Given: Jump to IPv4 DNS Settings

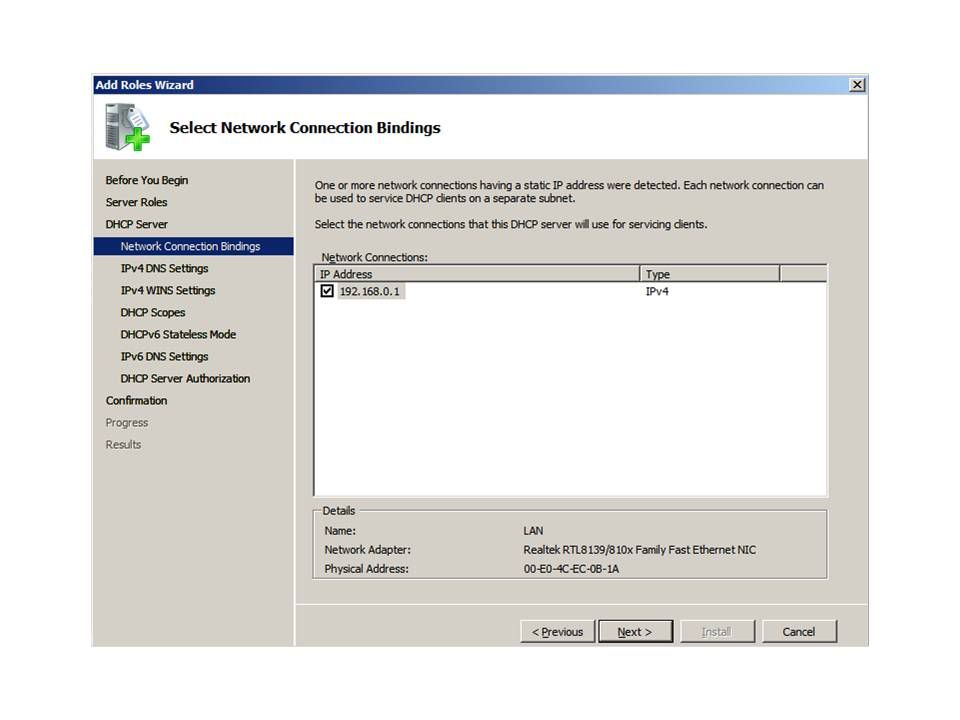Looking at the screenshot, I should [x=164, y=268].
